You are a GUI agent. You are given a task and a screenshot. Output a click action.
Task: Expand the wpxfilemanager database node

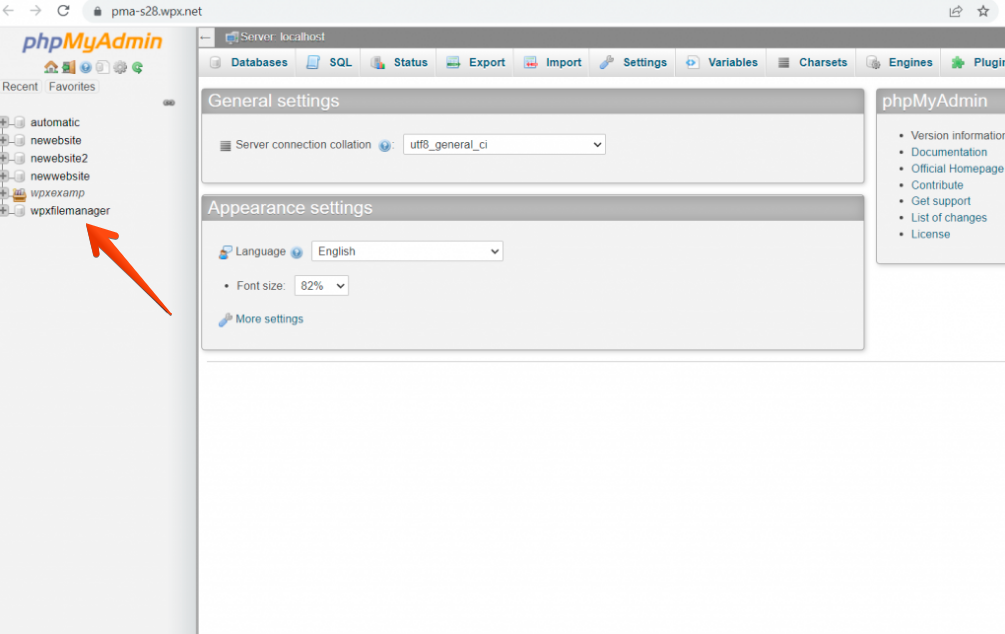point(5,211)
